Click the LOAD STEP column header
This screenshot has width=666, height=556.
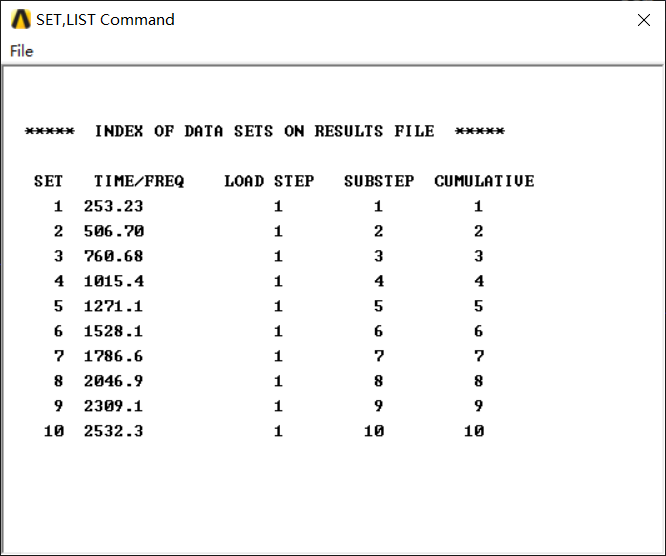point(269,181)
